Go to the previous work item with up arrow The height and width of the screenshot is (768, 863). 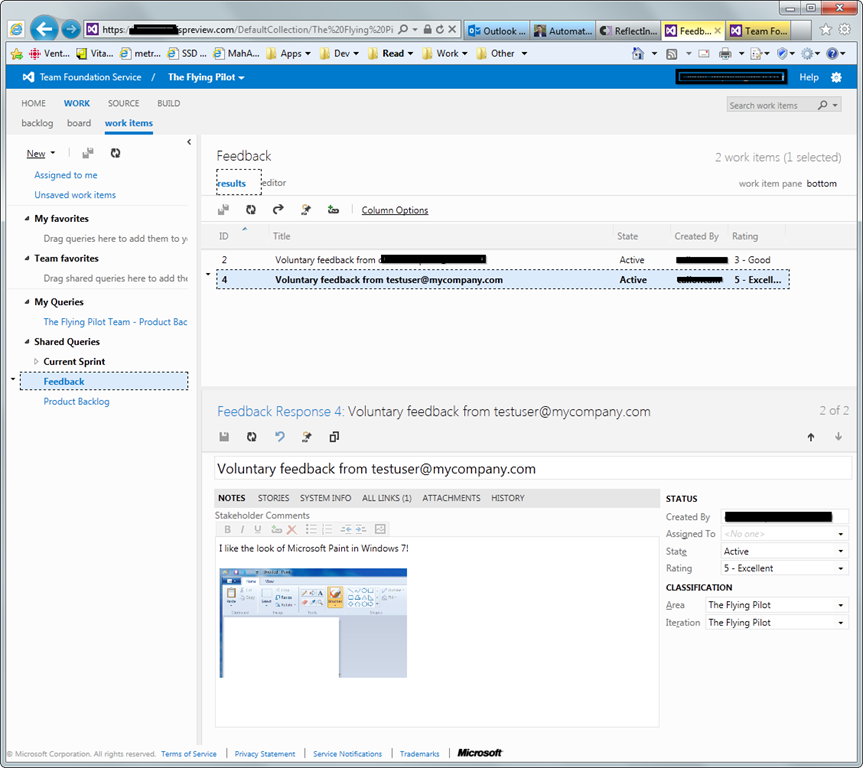click(810, 437)
